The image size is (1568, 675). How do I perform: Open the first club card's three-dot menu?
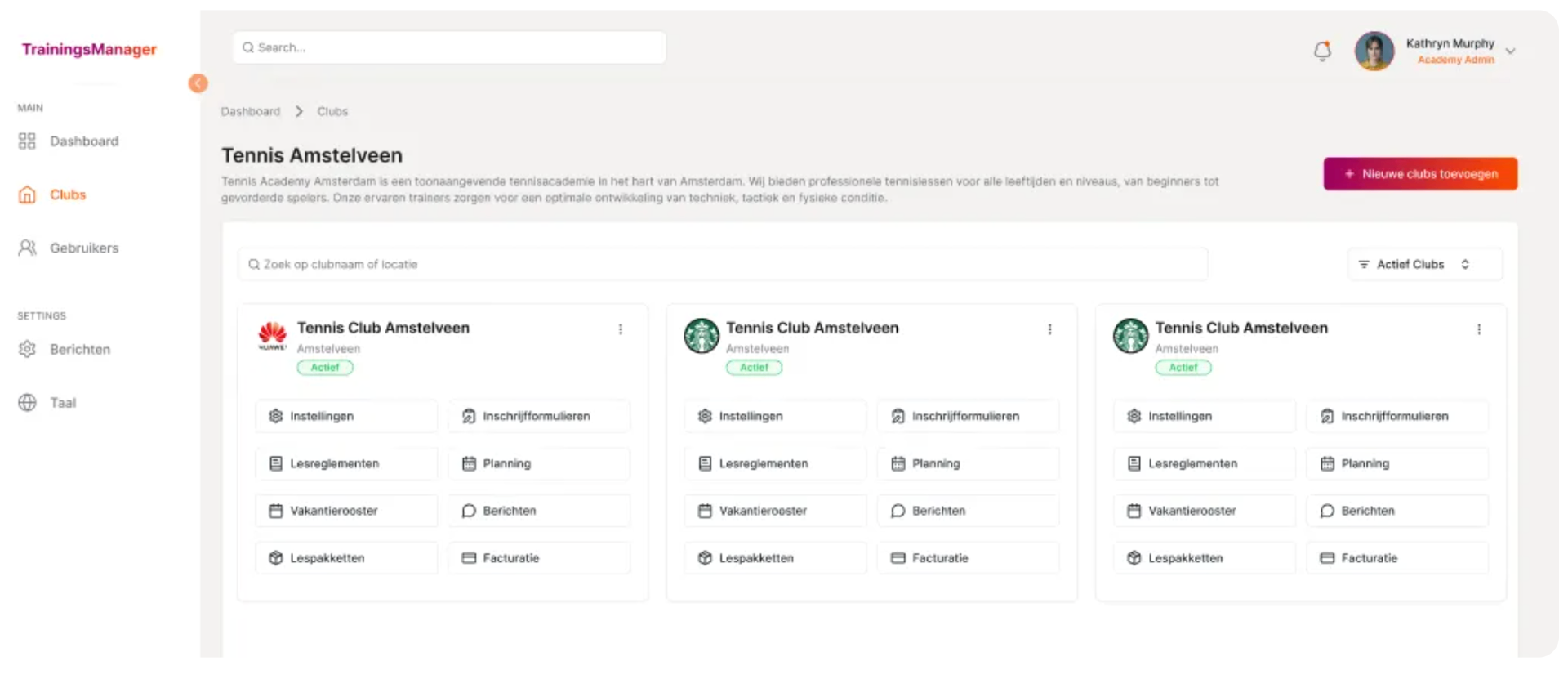pyautogui.click(x=621, y=329)
